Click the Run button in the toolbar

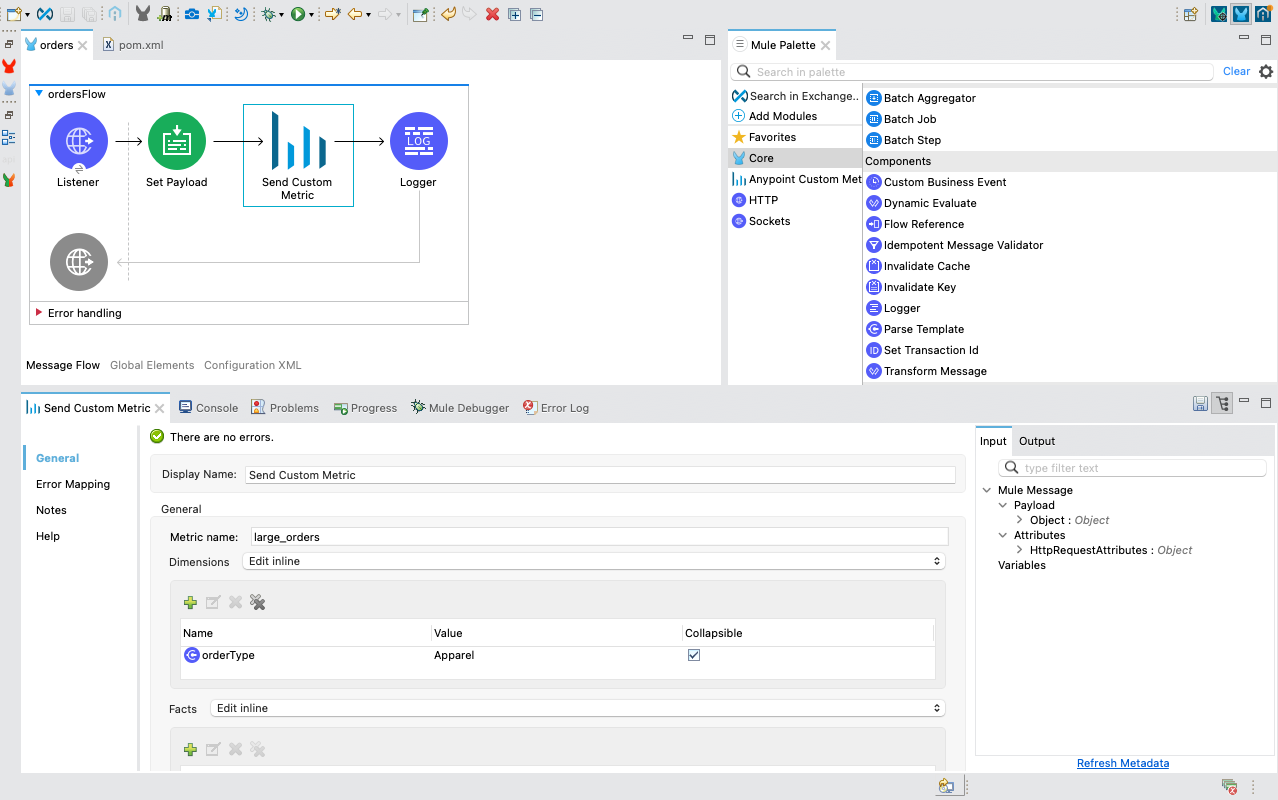point(298,14)
